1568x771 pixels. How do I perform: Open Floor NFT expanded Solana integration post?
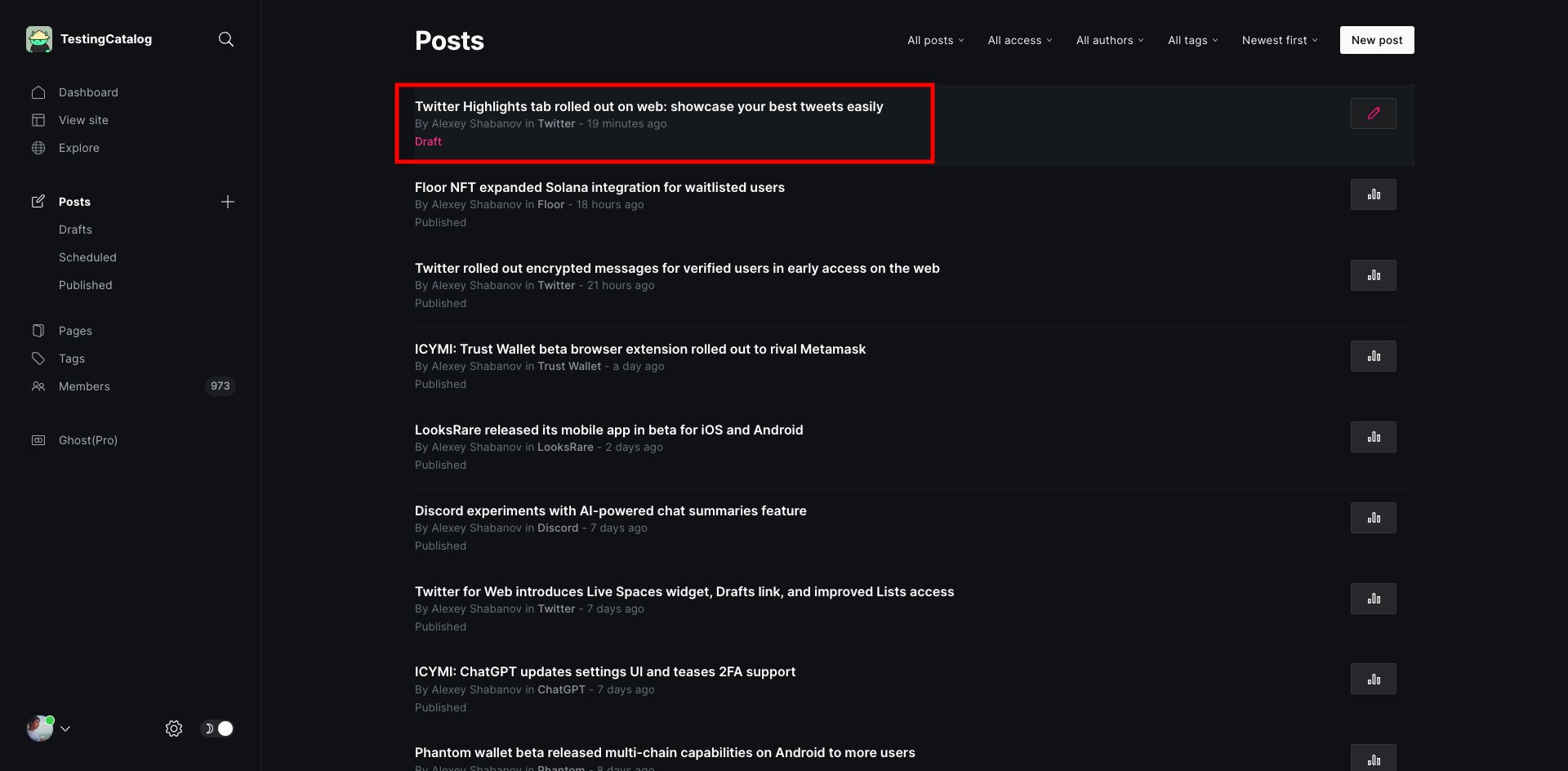click(599, 187)
